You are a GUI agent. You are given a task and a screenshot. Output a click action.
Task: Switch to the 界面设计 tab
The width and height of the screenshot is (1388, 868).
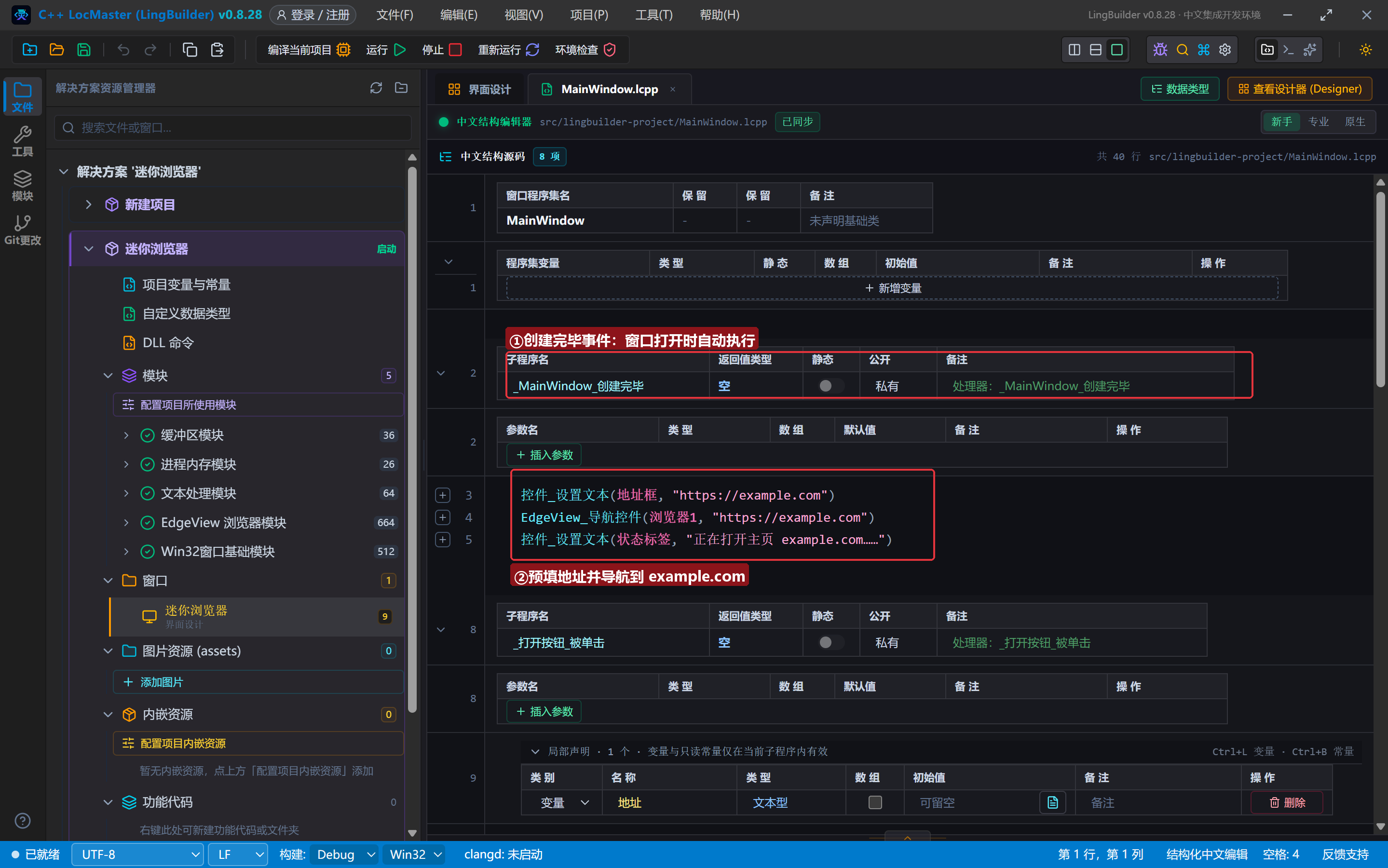pyautogui.click(x=479, y=89)
